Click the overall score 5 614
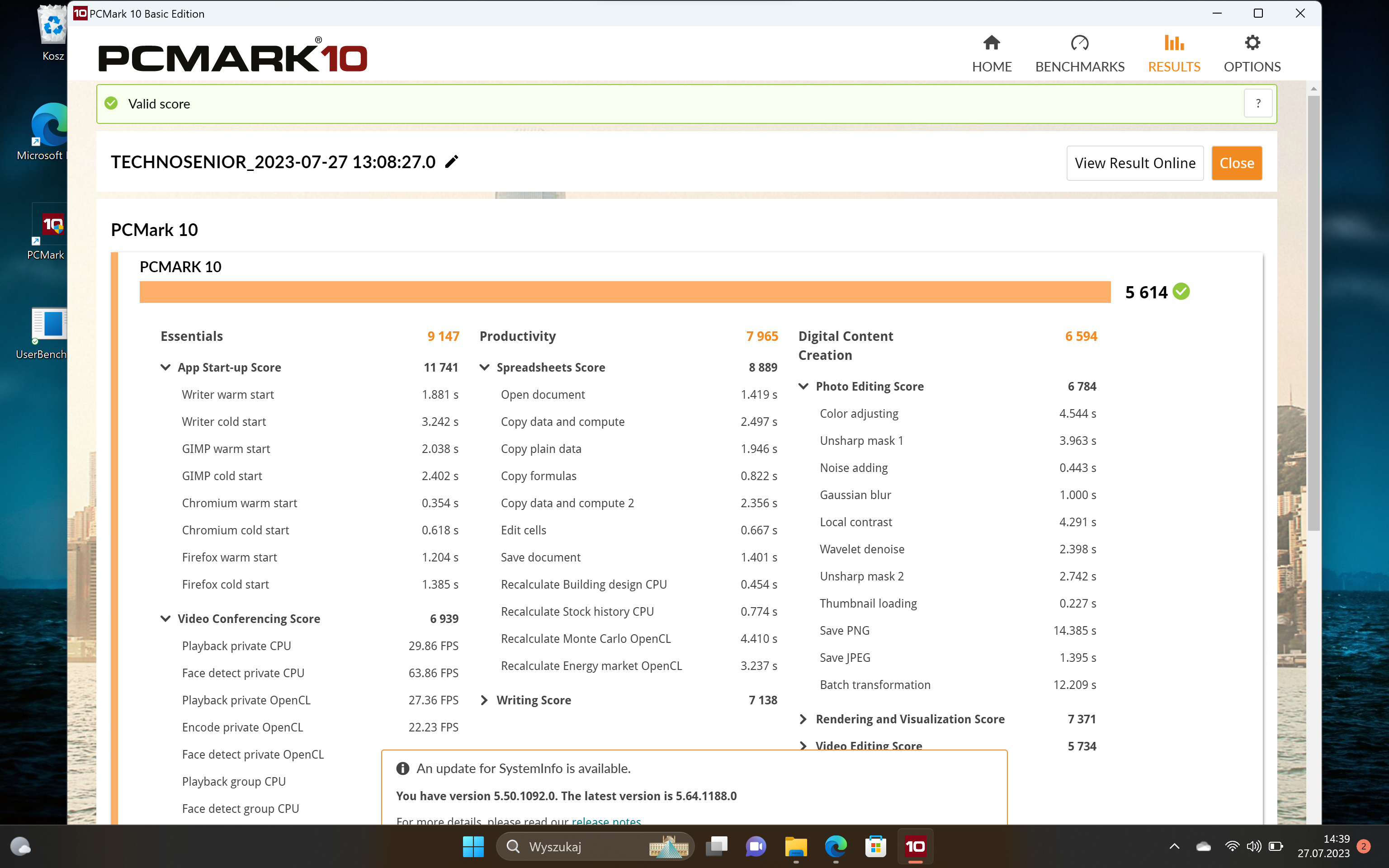 (x=1146, y=292)
